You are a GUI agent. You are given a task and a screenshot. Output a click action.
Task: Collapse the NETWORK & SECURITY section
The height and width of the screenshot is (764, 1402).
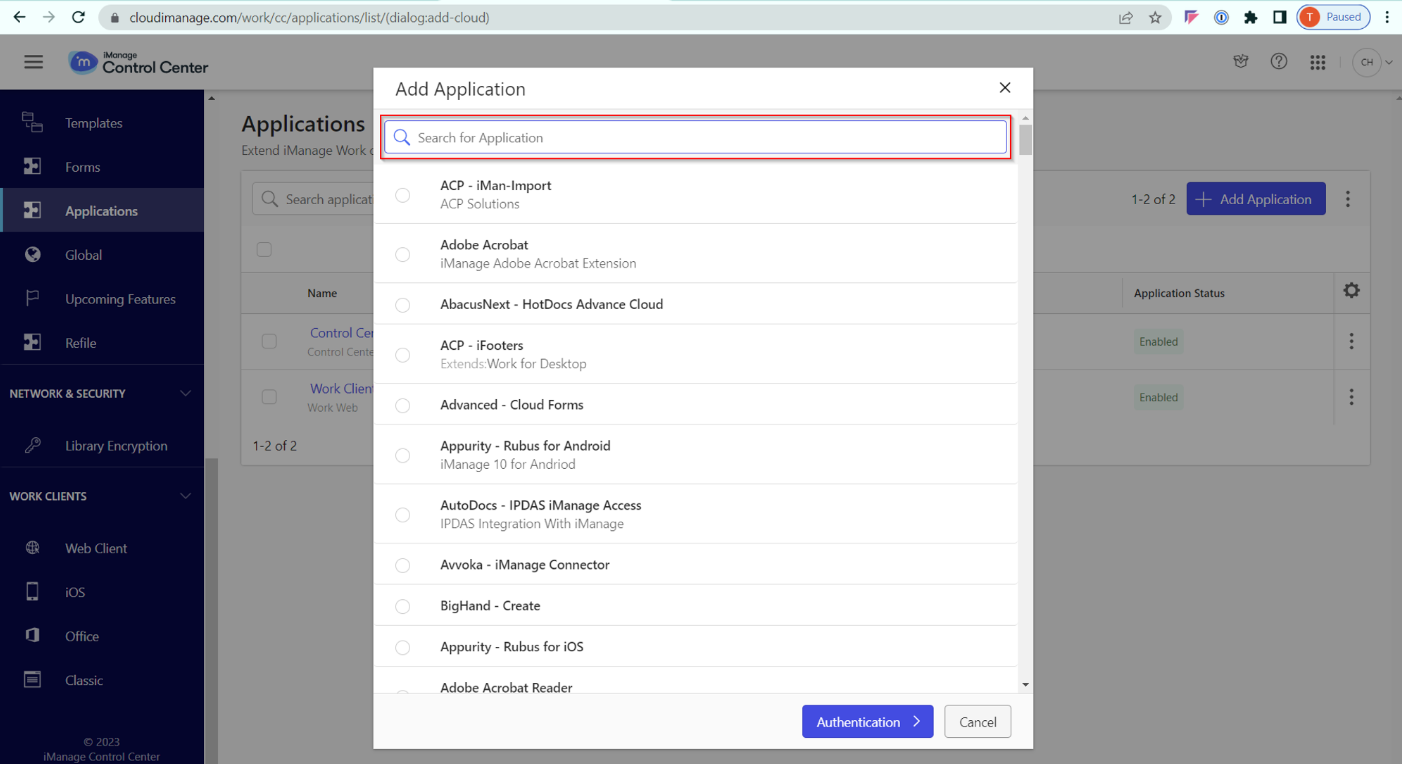(185, 393)
